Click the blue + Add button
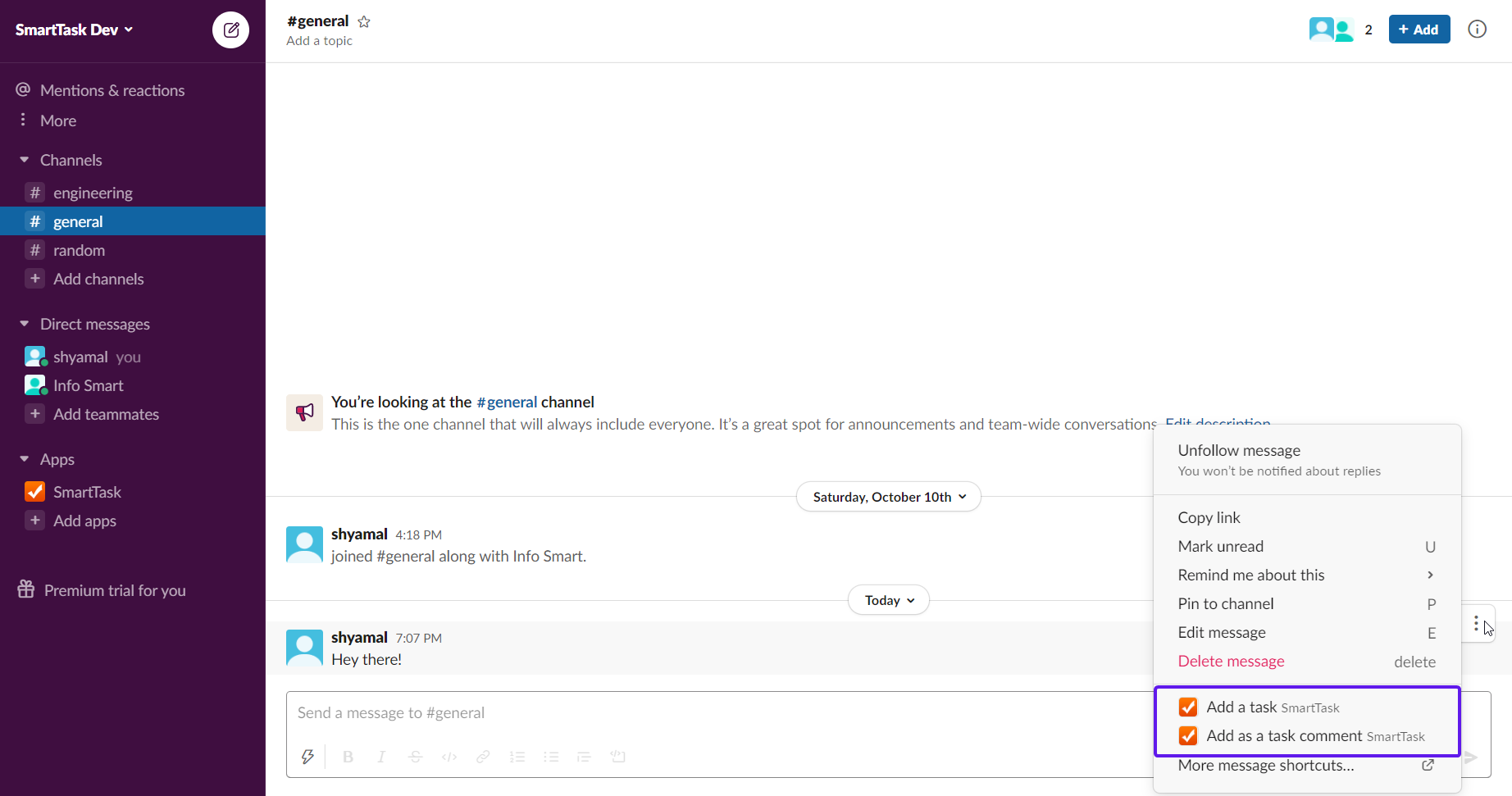Viewport: 1512px width, 796px height. click(x=1419, y=30)
